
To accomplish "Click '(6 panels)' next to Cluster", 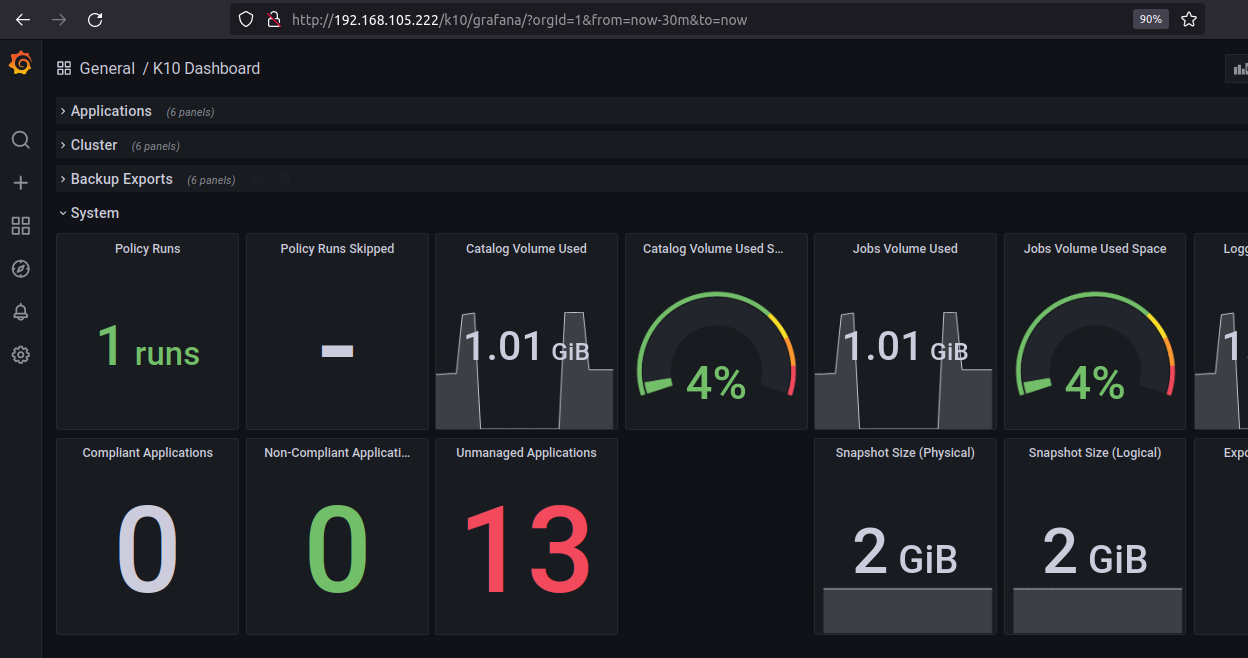I will [156, 146].
